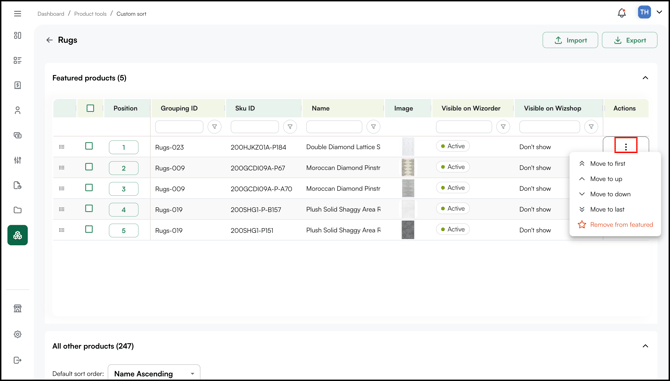Open the document reports icon in the sidebar
Viewport: 670px width, 381px height.
point(18,185)
